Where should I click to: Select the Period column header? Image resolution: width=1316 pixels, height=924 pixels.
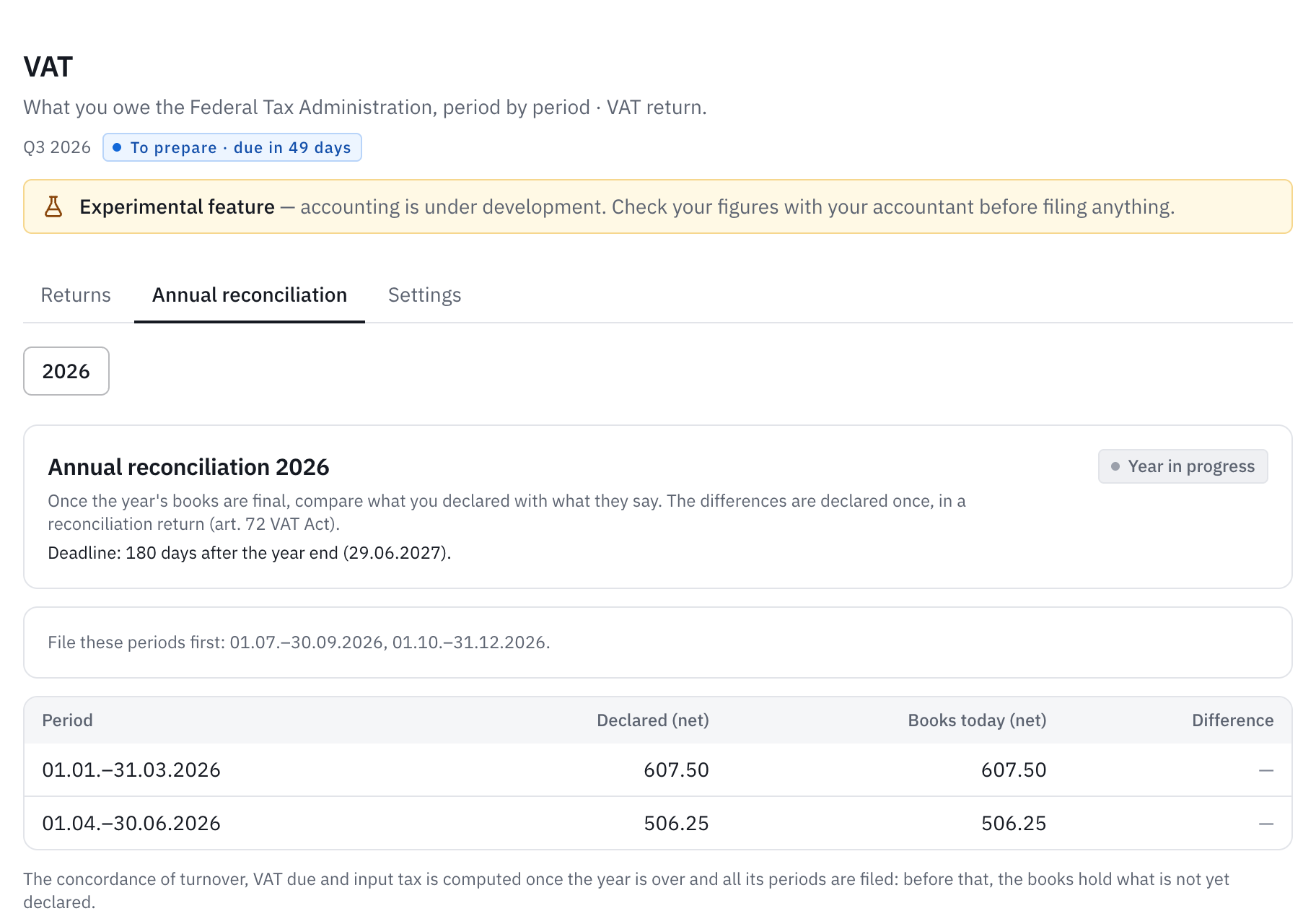click(x=68, y=720)
